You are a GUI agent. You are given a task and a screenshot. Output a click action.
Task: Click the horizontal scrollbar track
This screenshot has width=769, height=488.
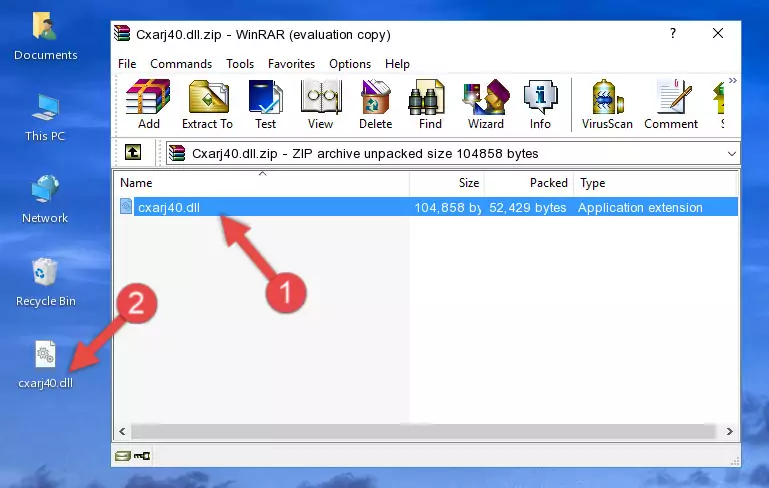coord(425,431)
